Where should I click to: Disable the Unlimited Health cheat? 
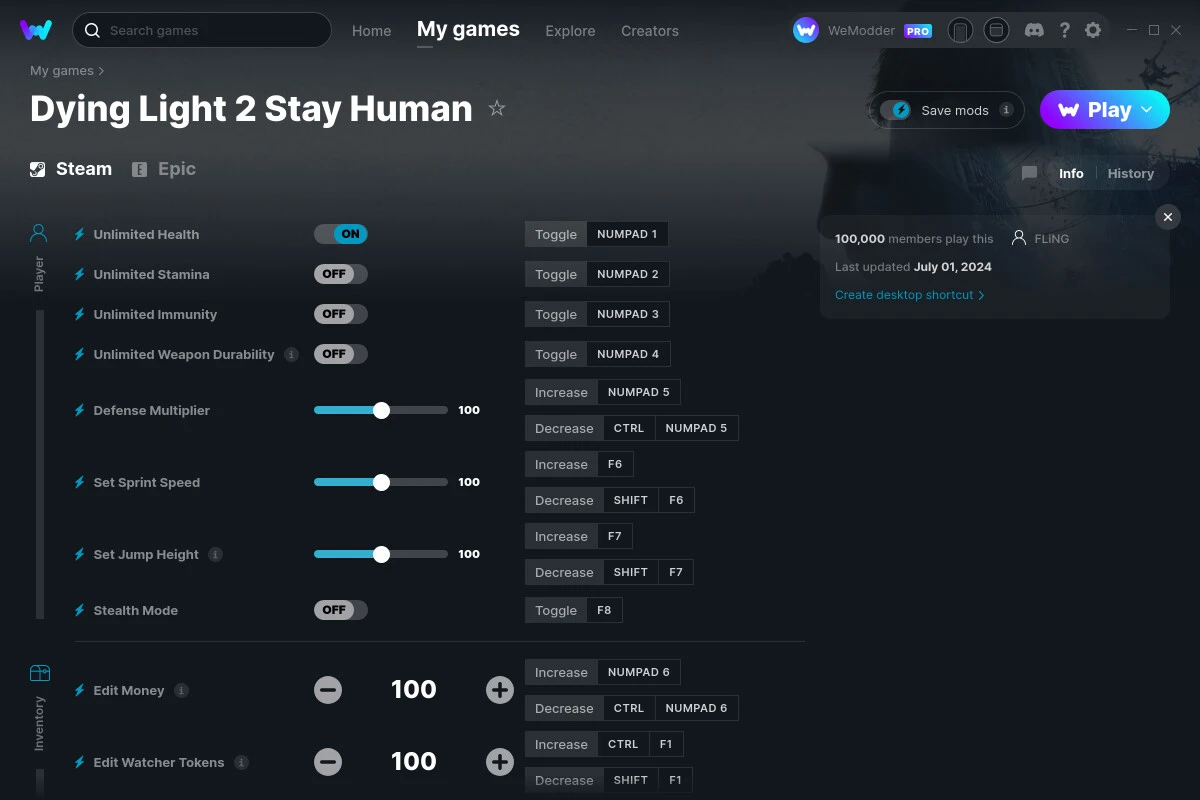pyautogui.click(x=340, y=233)
